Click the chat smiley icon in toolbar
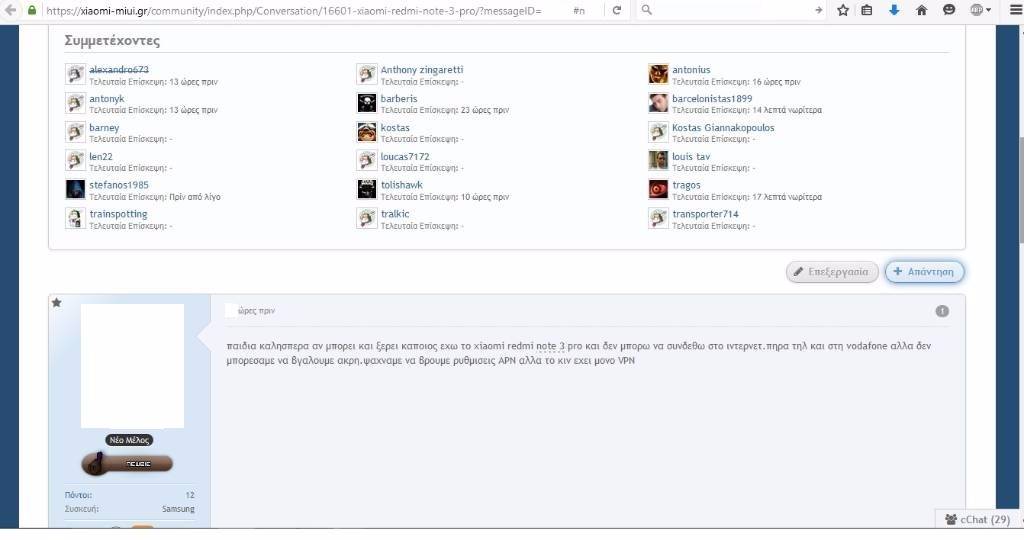 pos(948,10)
